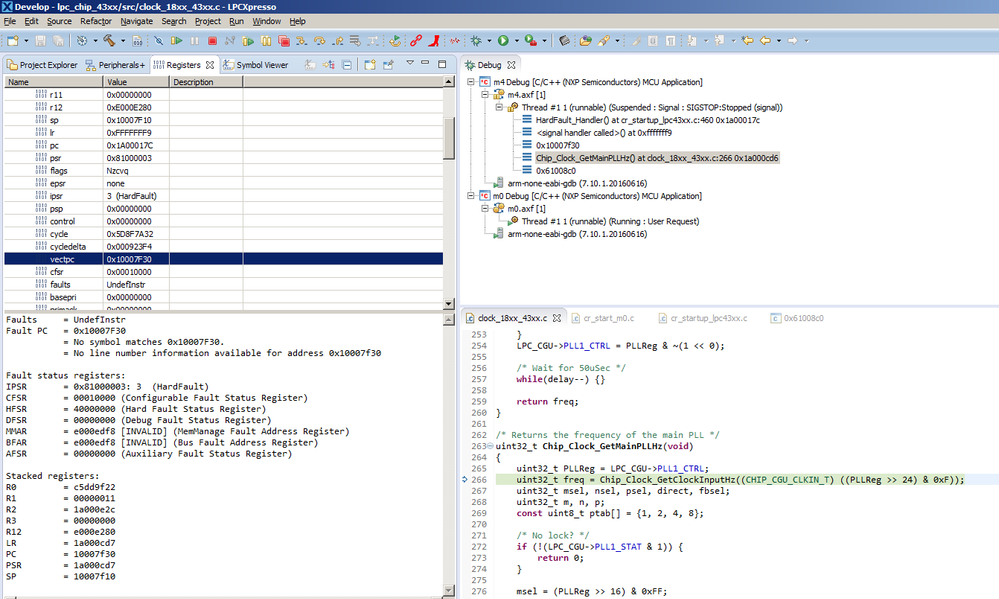Collapse the m4 Debug tree node
The width and height of the screenshot is (999, 599).
472,82
